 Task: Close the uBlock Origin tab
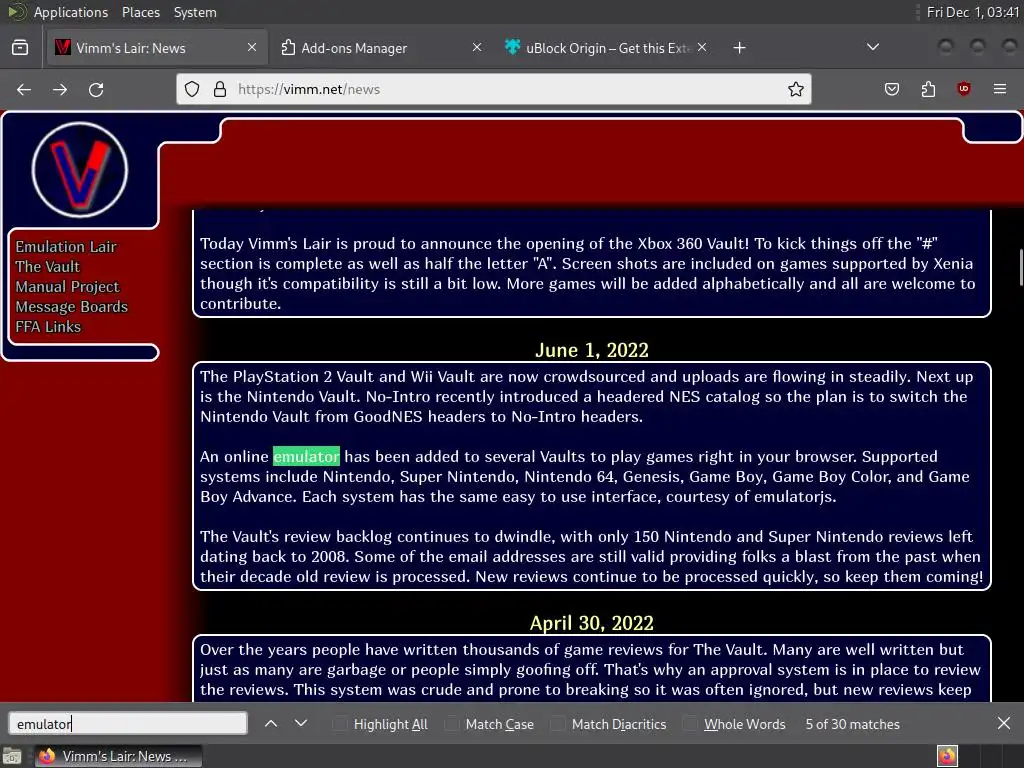pyautogui.click(x=702, y=48)
